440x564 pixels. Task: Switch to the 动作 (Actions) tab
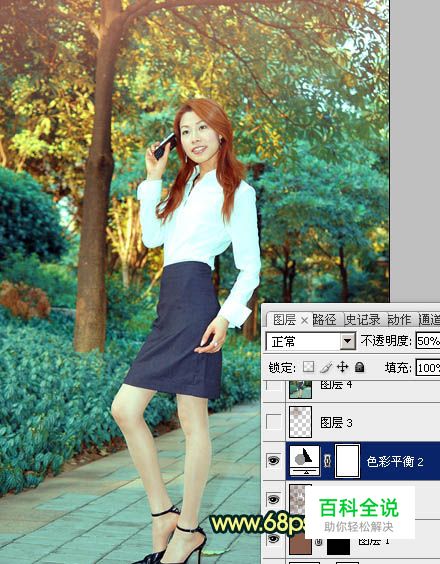click(x=399, y=319)
